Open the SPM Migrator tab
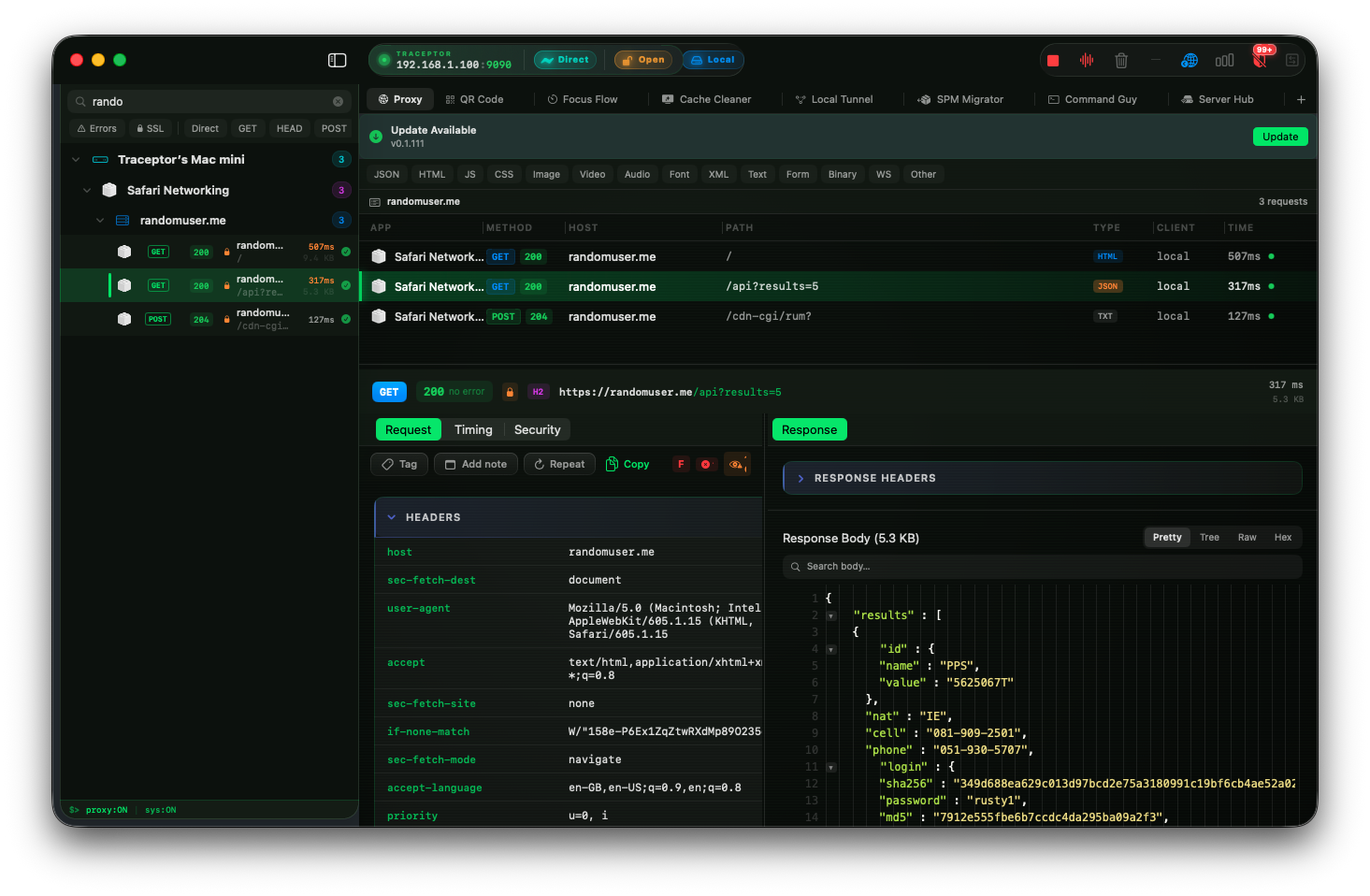This screenshot has height=896, width=1370. pos(960,100)
